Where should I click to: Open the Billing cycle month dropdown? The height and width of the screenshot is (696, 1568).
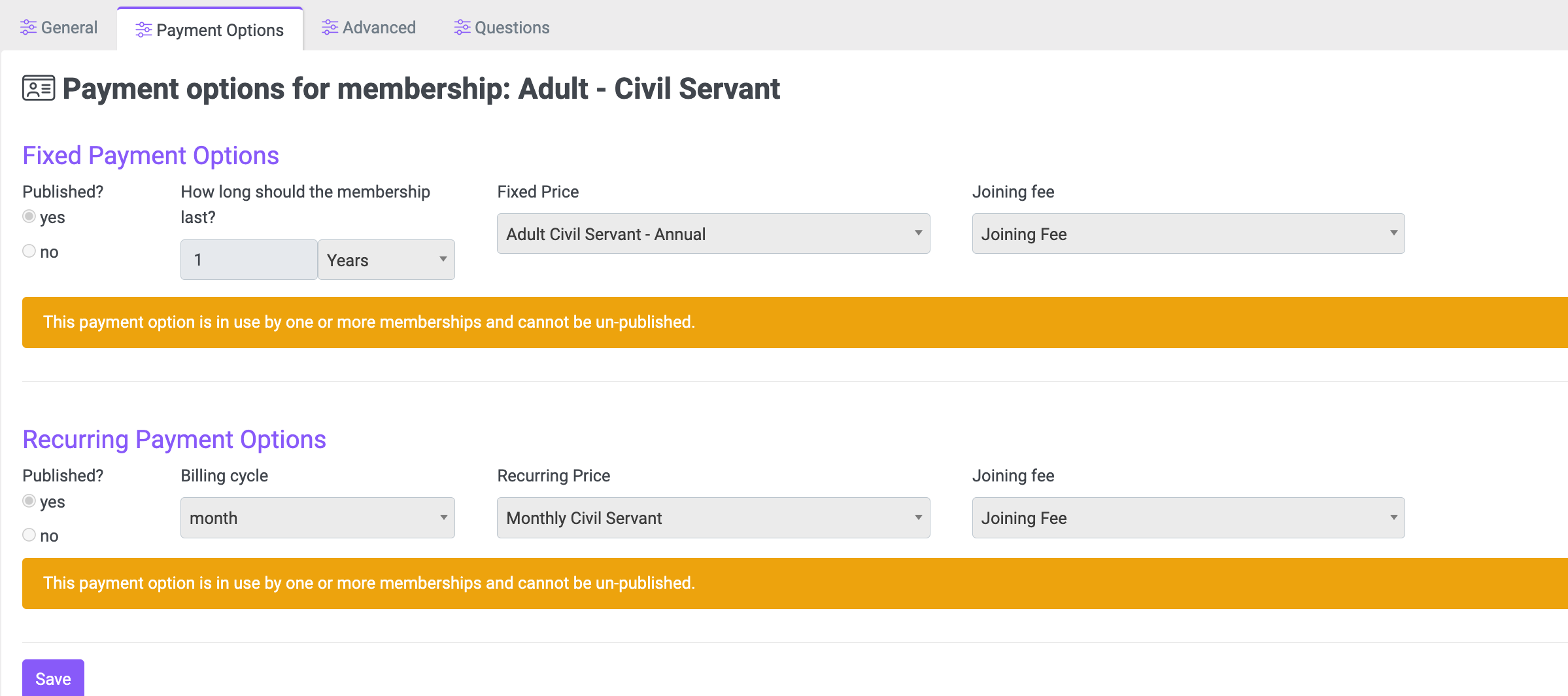pyautogui.click(x=318, y=517)
